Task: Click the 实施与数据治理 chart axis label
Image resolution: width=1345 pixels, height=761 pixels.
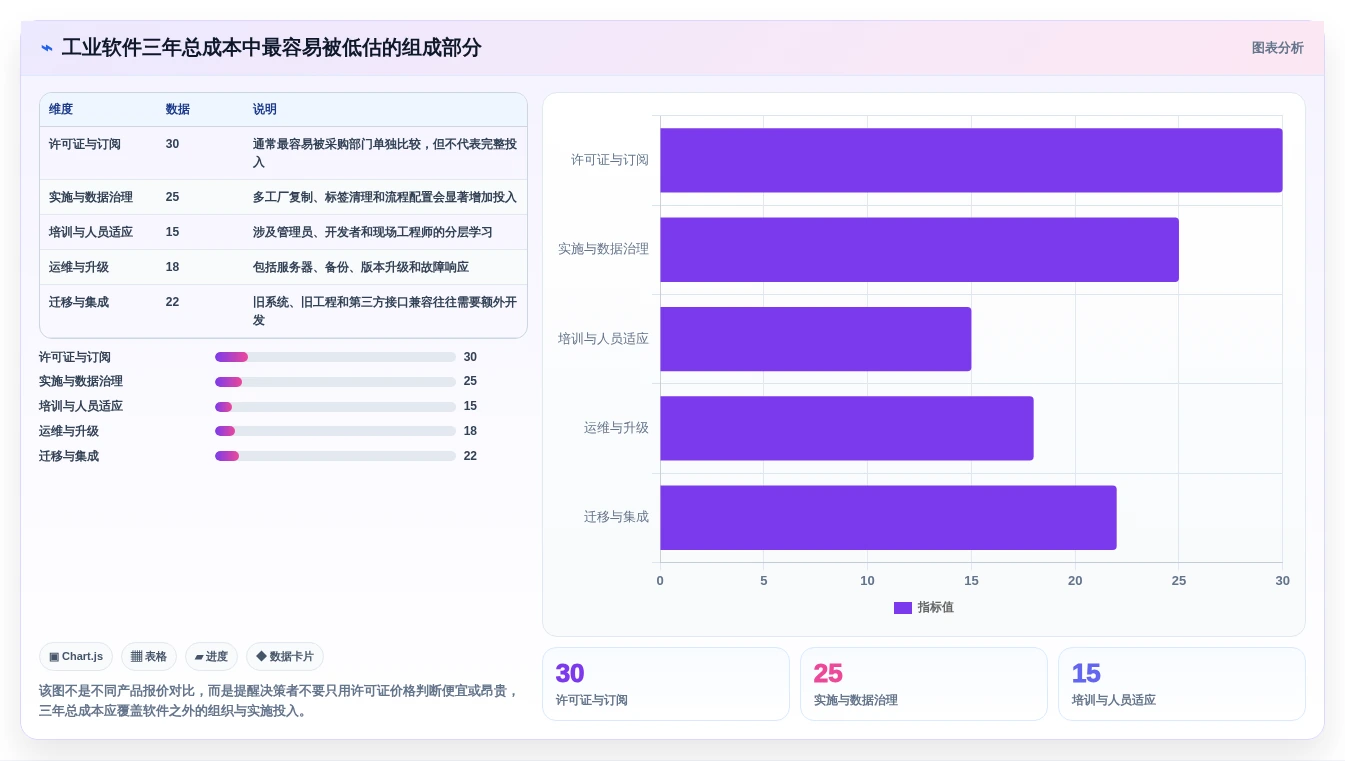Action: click(x=603, y=249)
